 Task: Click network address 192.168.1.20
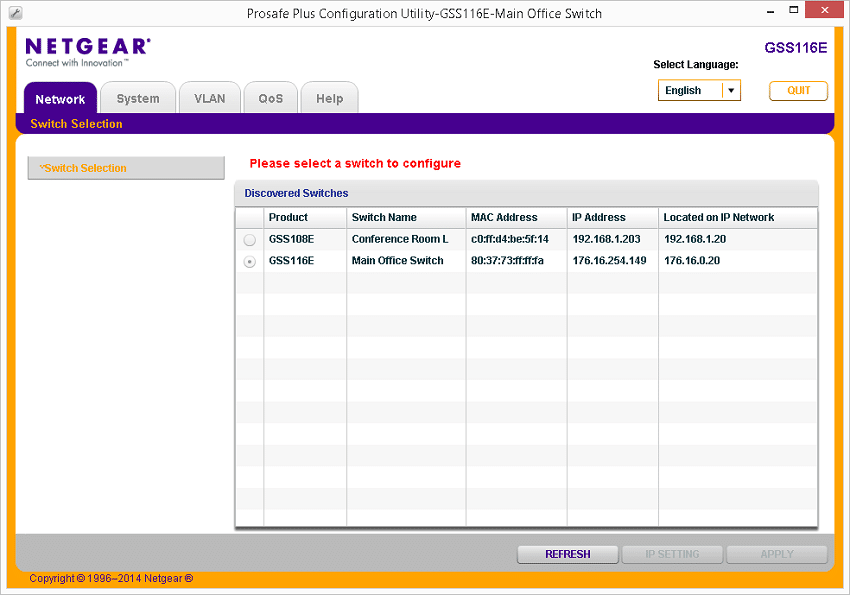tap(695, 239)
